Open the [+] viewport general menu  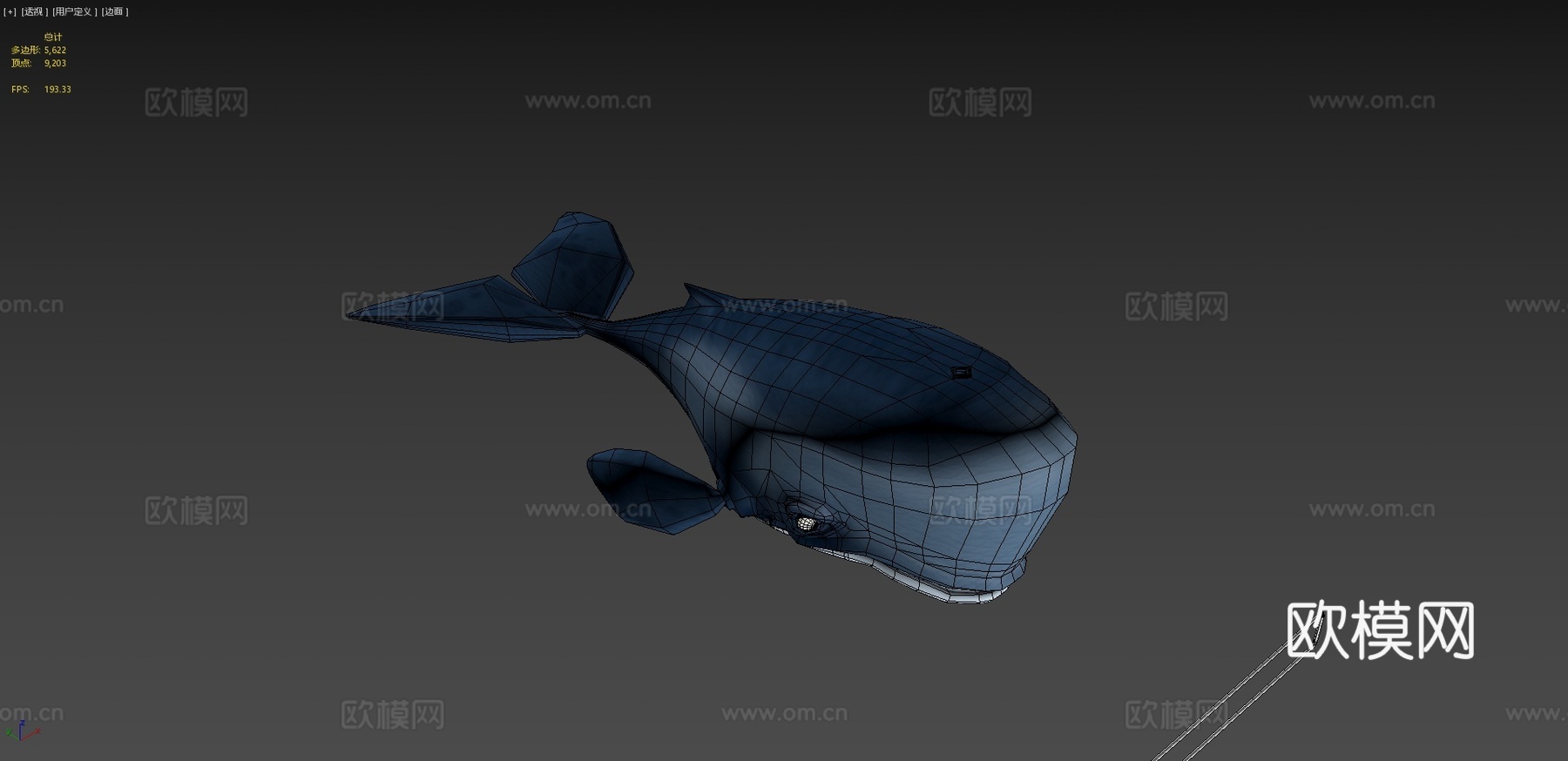[10, 12]
